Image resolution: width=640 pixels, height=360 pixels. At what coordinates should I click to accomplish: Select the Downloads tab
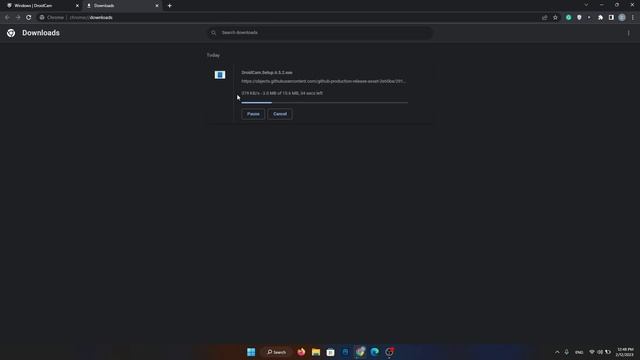pos(122,6)
